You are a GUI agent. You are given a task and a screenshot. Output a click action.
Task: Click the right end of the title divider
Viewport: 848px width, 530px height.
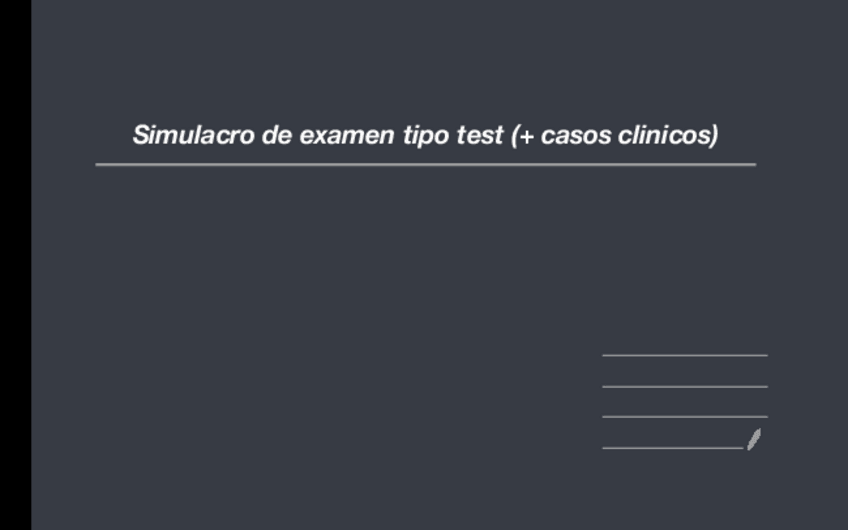[752, 164]
